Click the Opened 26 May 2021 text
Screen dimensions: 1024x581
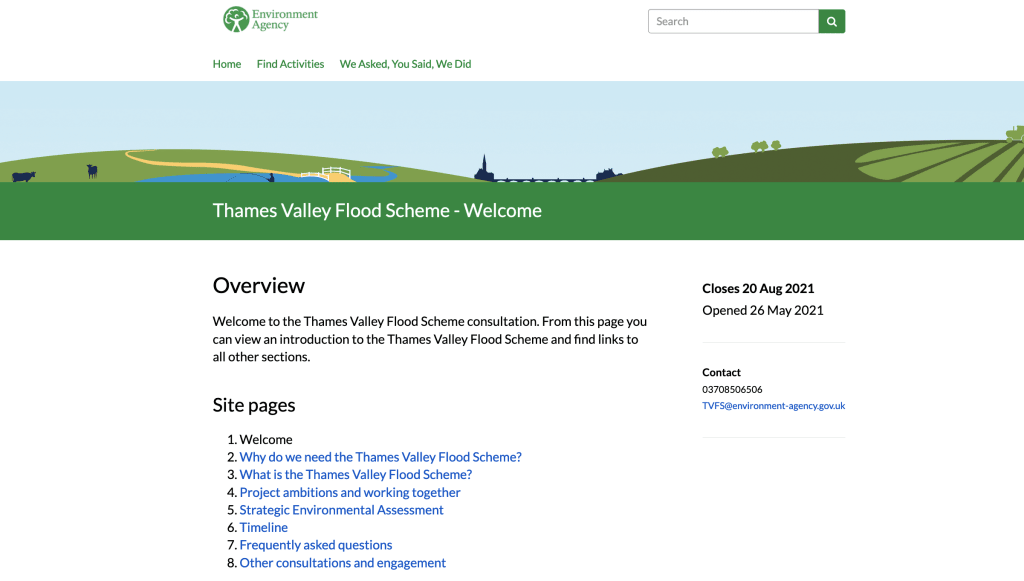tap(763, 310)
